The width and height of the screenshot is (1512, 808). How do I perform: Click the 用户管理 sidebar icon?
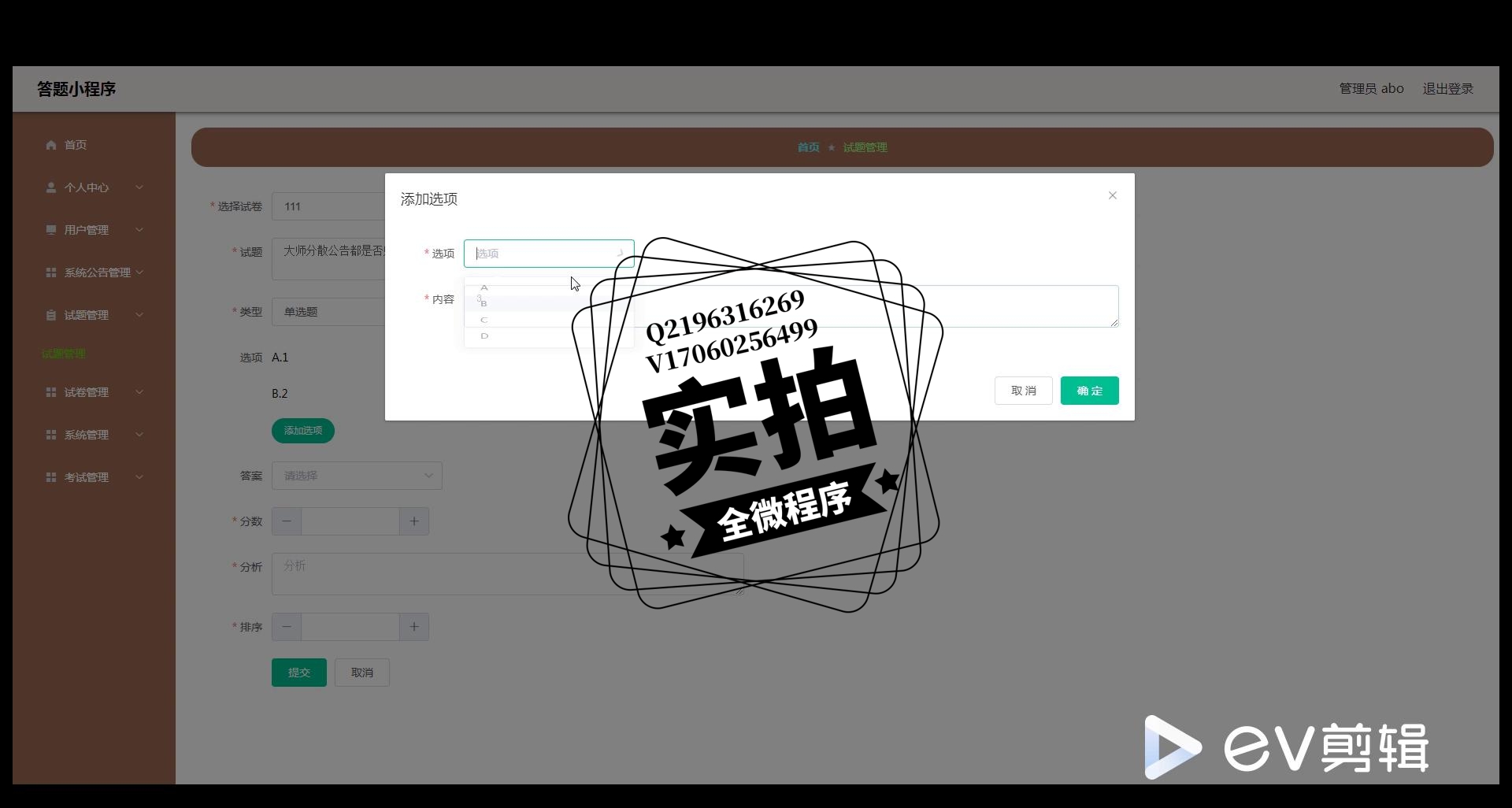click(x=51, y=230)
